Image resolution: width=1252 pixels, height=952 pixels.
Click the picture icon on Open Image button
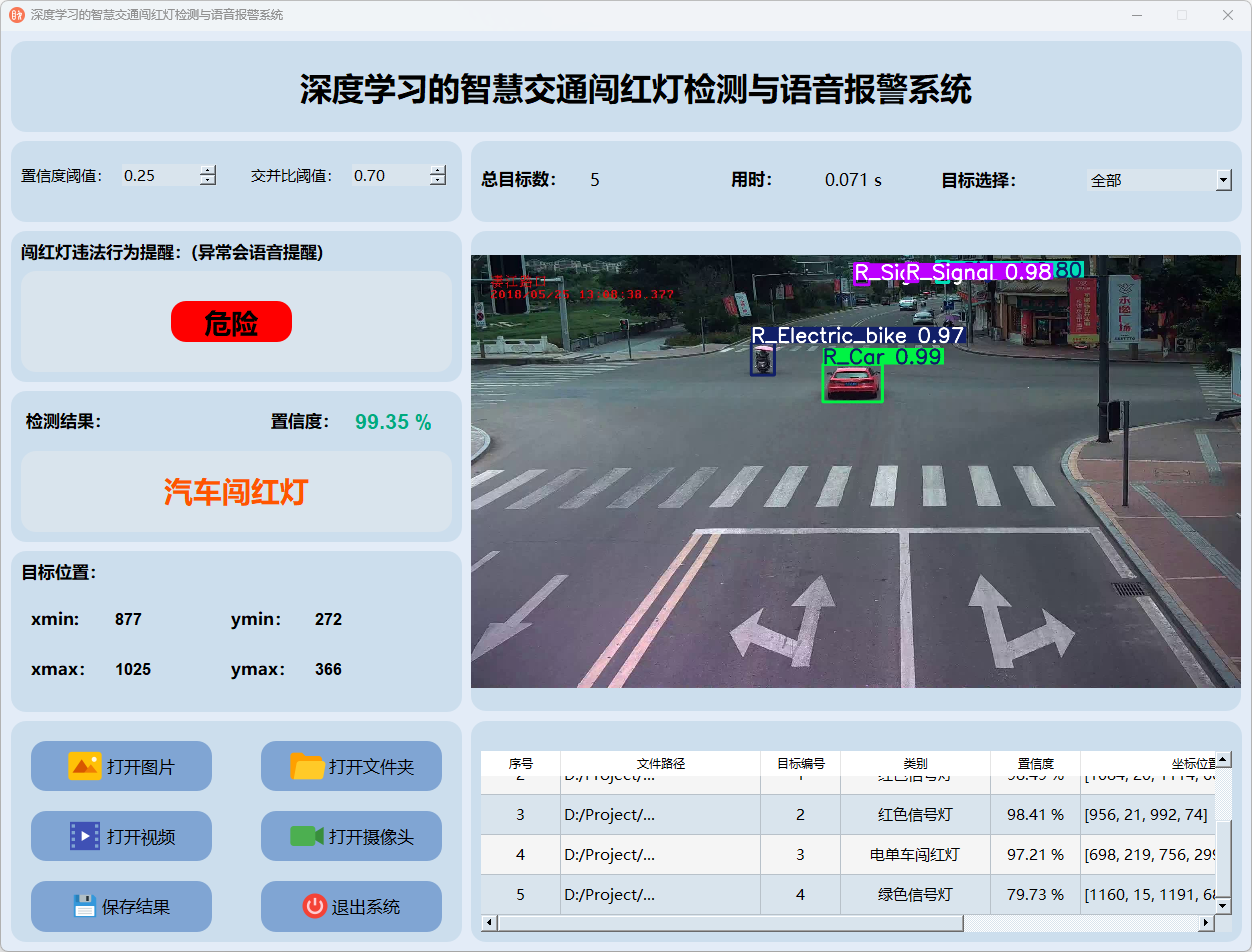85,766
